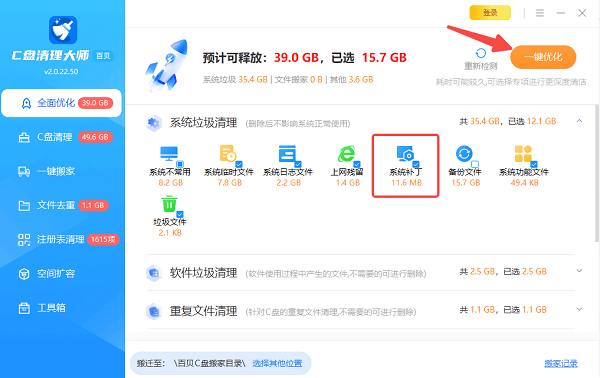Click the 上网残留 IE browser icon

pyautogui.click(x=346, y=153)
